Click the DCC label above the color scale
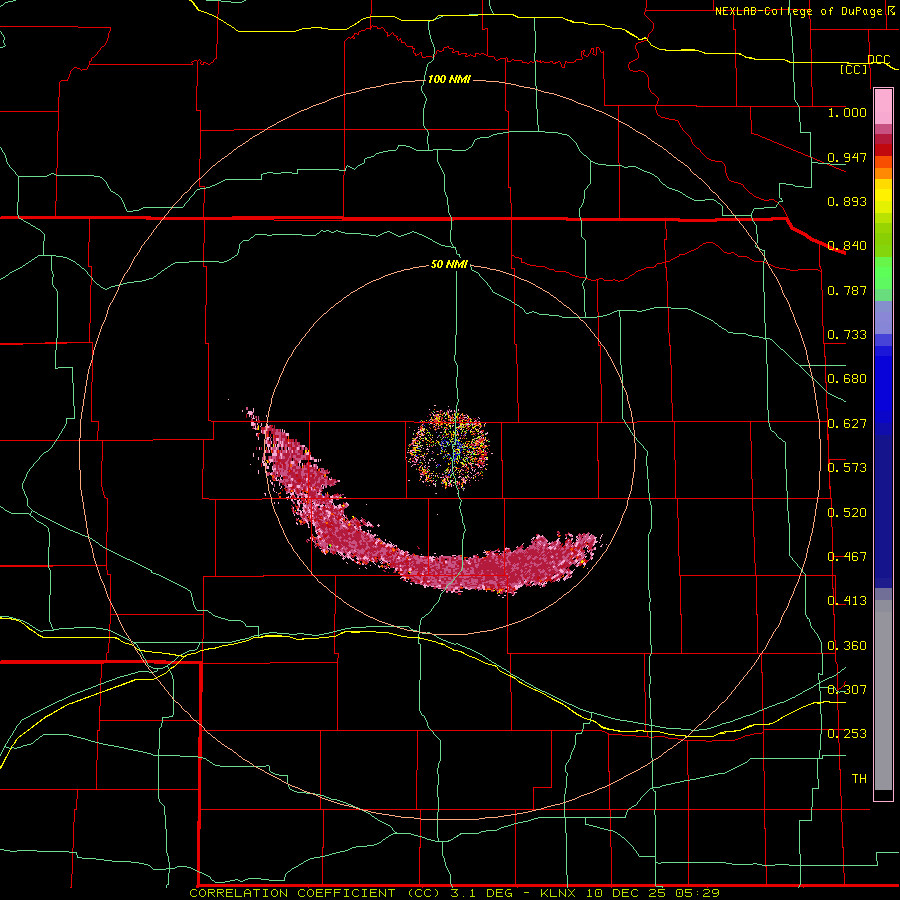This screenshot has width=900, height=900. (x=878, y=59)
